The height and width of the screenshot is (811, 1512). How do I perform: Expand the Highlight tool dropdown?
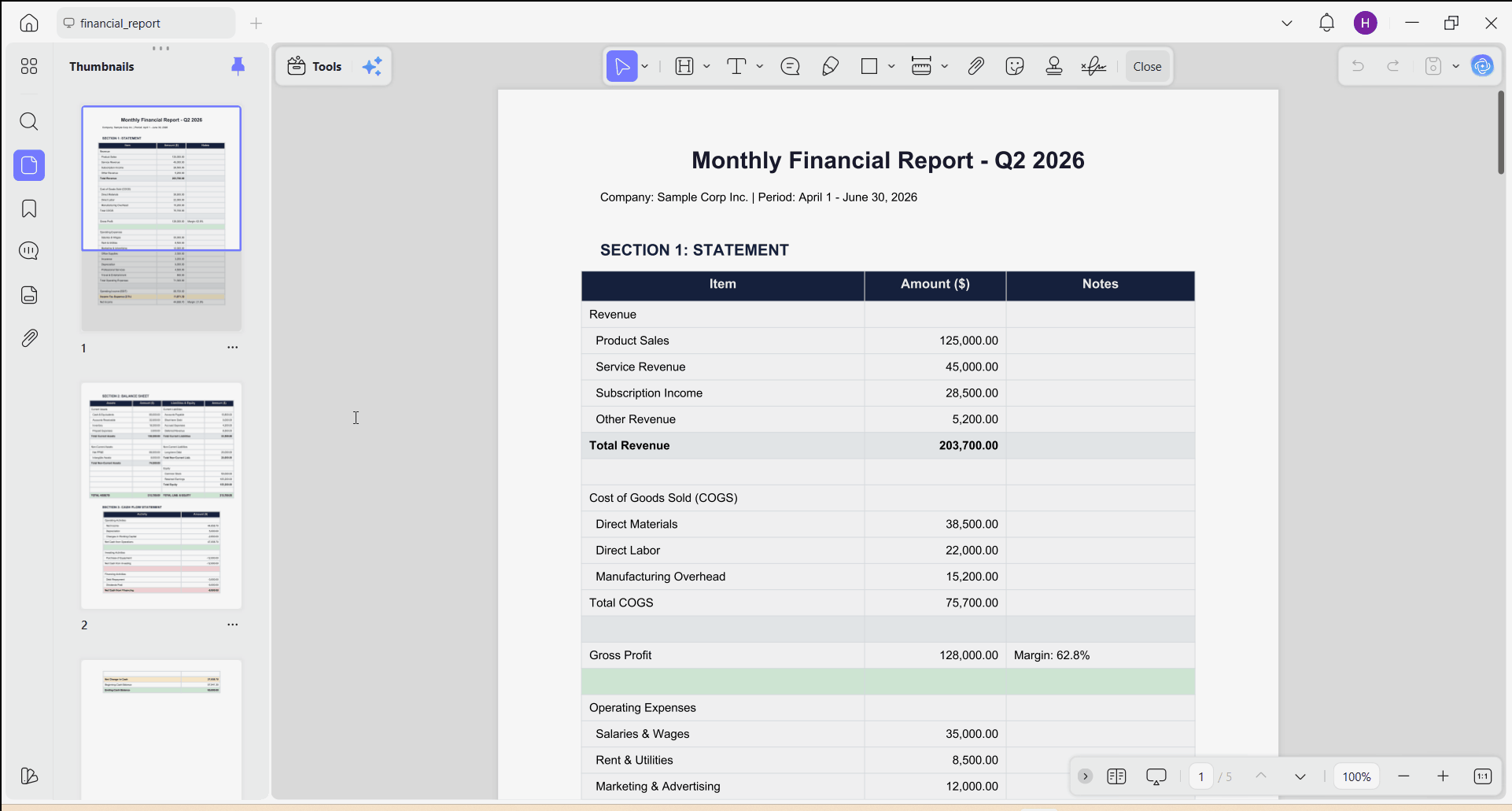pyautogui.click(x=706, y=66)
